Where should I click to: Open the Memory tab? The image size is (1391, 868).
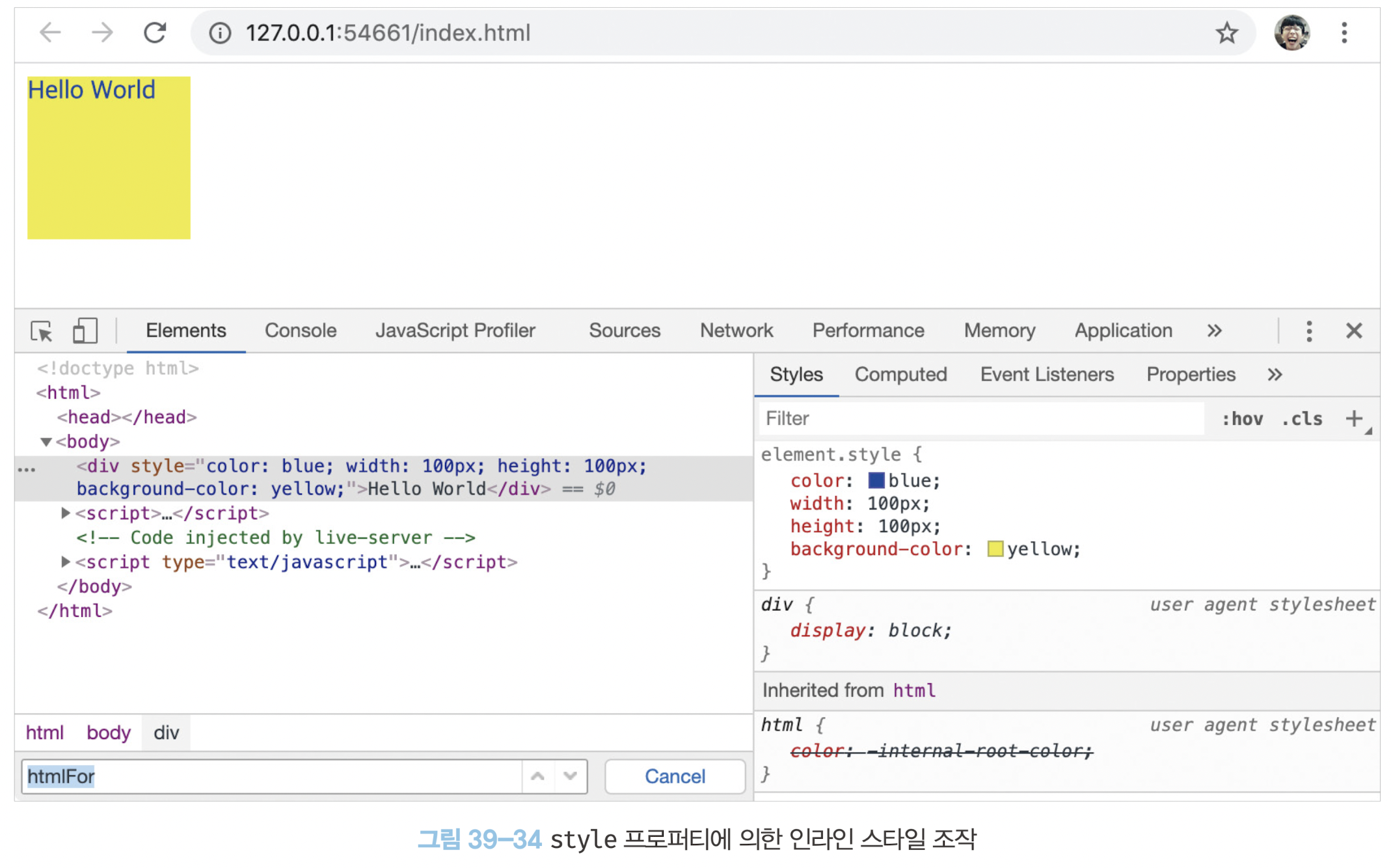(x=1000, y=331)
